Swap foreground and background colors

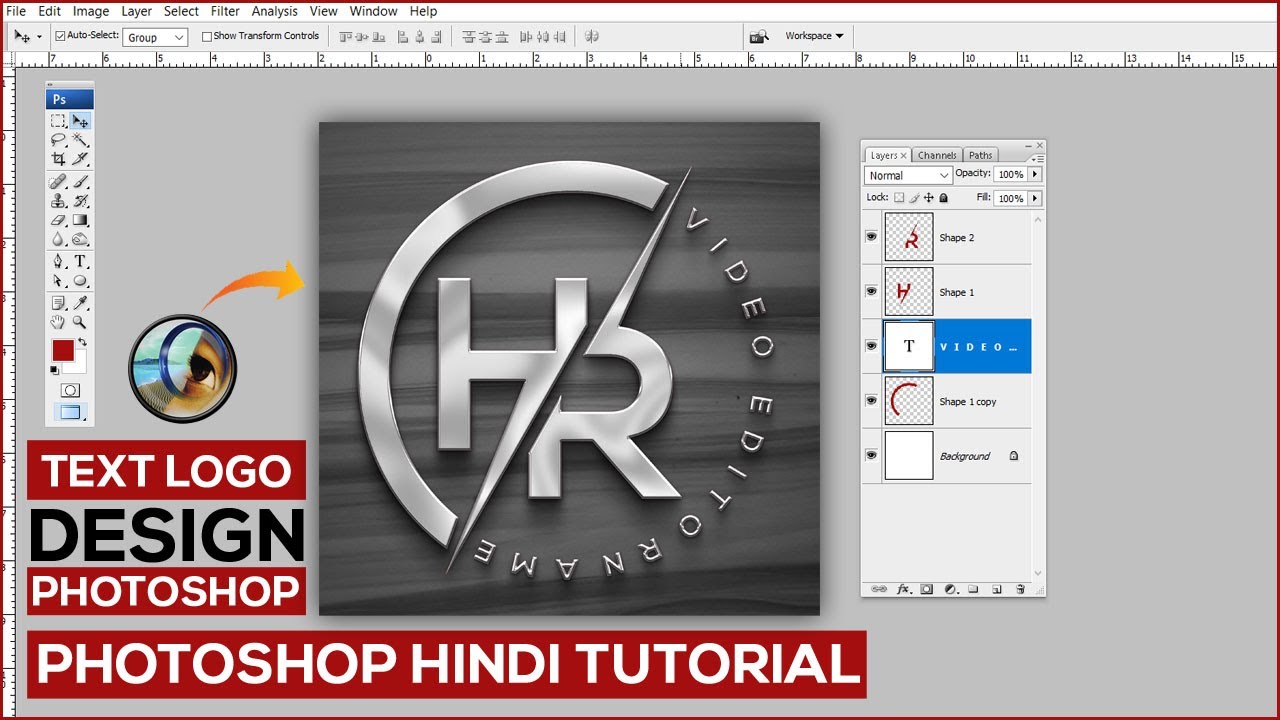point(82,342)
